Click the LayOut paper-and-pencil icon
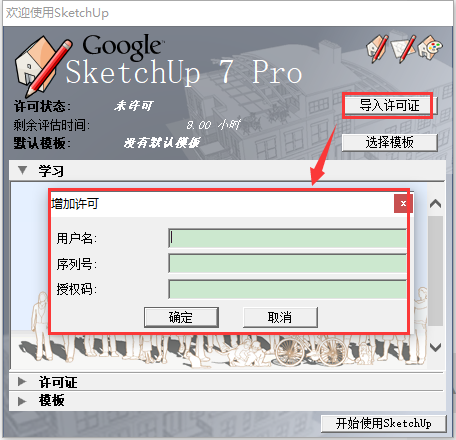 click(x=404, y=49)
